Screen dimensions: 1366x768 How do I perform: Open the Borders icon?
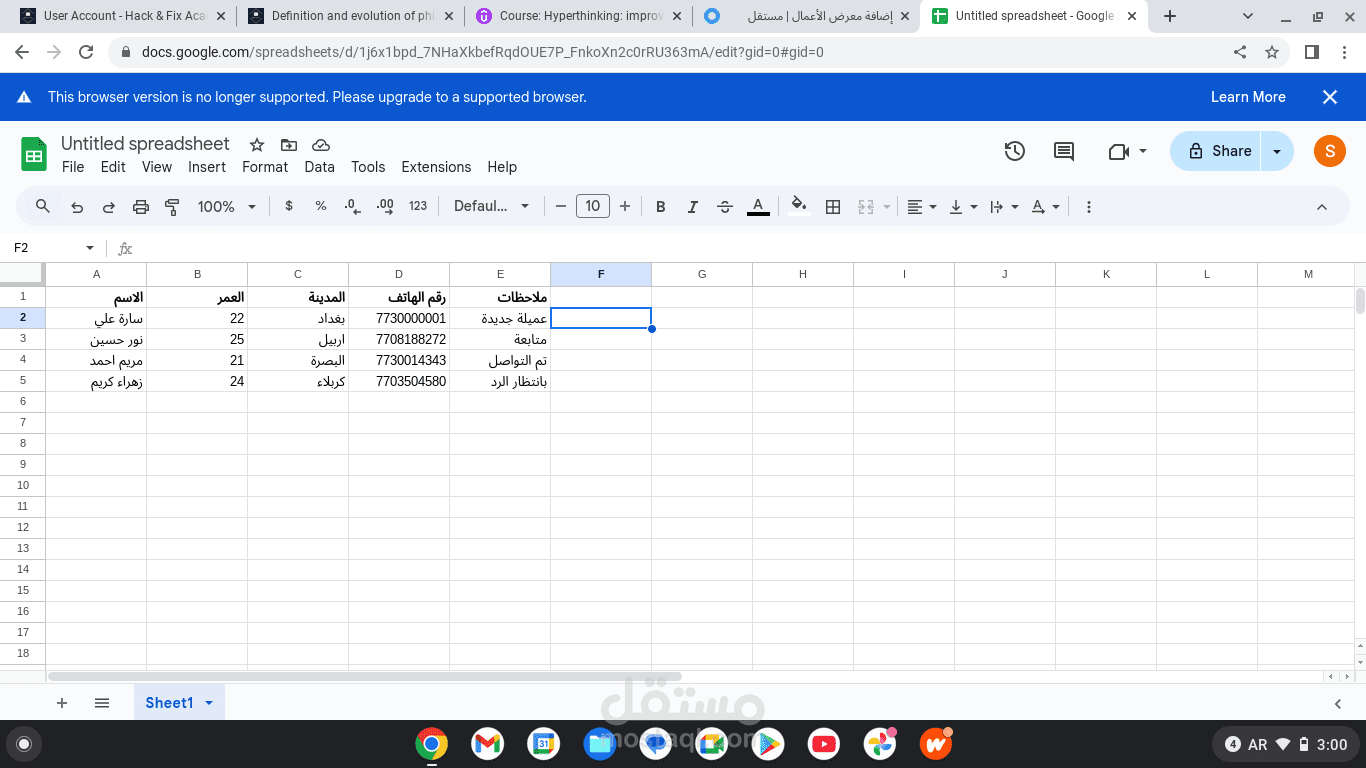832,206
